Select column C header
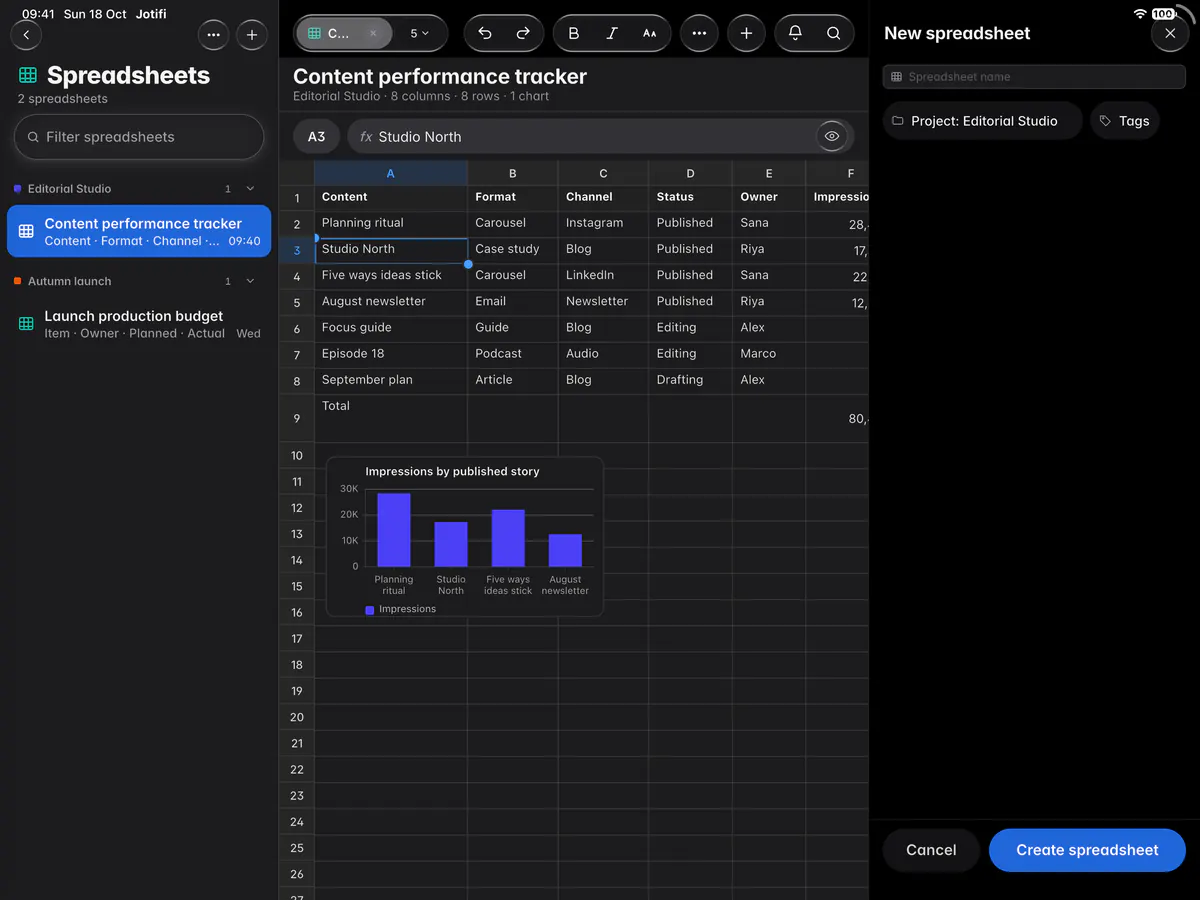1200x900 pixels. coord(604,173)
